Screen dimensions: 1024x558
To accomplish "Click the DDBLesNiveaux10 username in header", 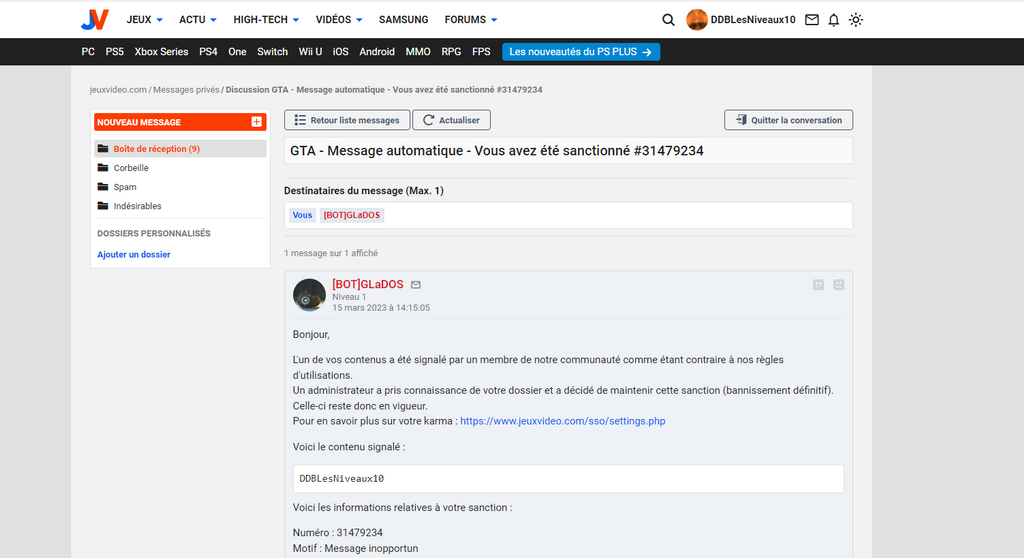I will point(753,20).
